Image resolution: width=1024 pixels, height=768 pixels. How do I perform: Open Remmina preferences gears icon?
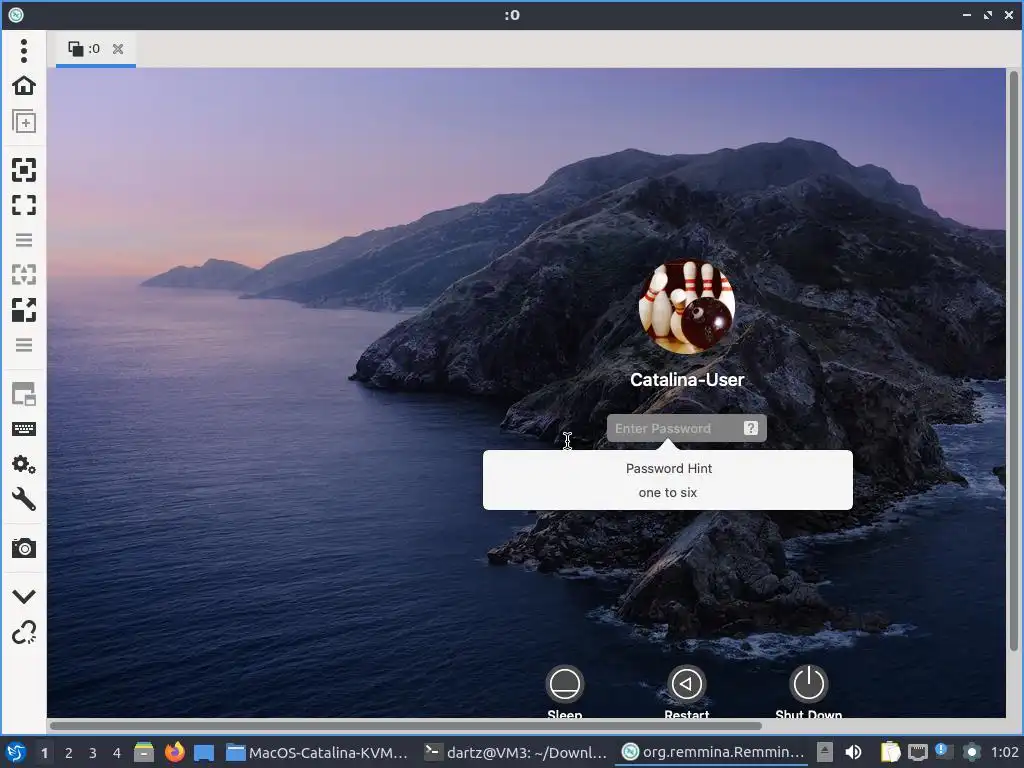[x=24, y=464]
